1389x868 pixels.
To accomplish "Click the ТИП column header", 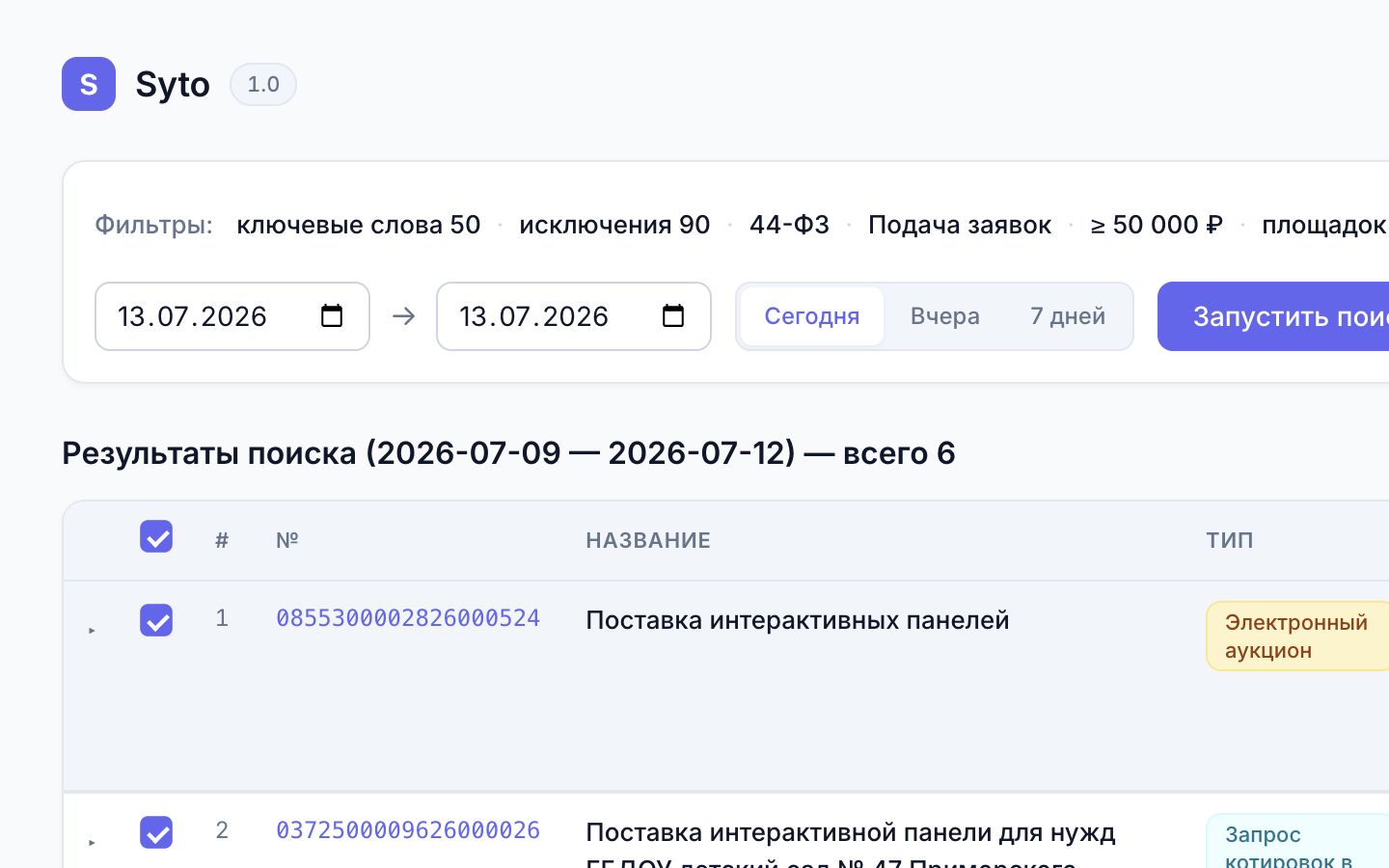I will (x=1230, y=540).
